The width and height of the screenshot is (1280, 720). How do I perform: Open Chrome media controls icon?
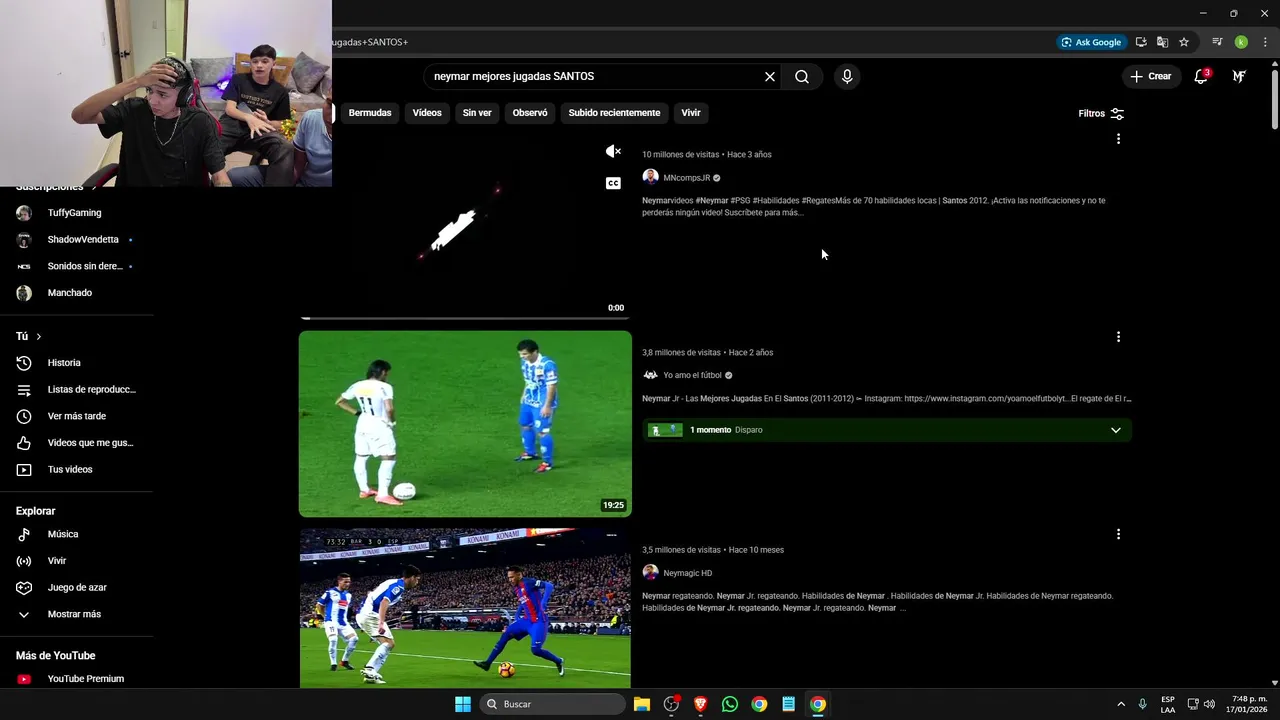pos(1217,42)
